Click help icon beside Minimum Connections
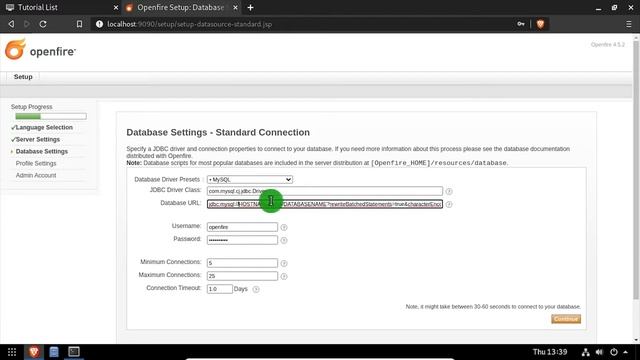 click(x=284, y=263)
